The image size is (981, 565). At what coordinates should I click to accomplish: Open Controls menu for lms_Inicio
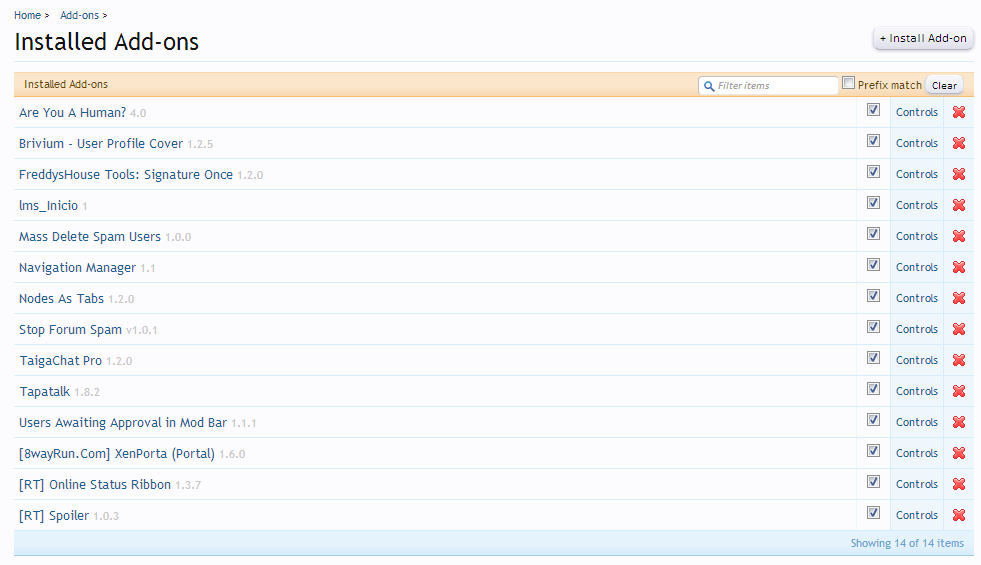[917, 205]
